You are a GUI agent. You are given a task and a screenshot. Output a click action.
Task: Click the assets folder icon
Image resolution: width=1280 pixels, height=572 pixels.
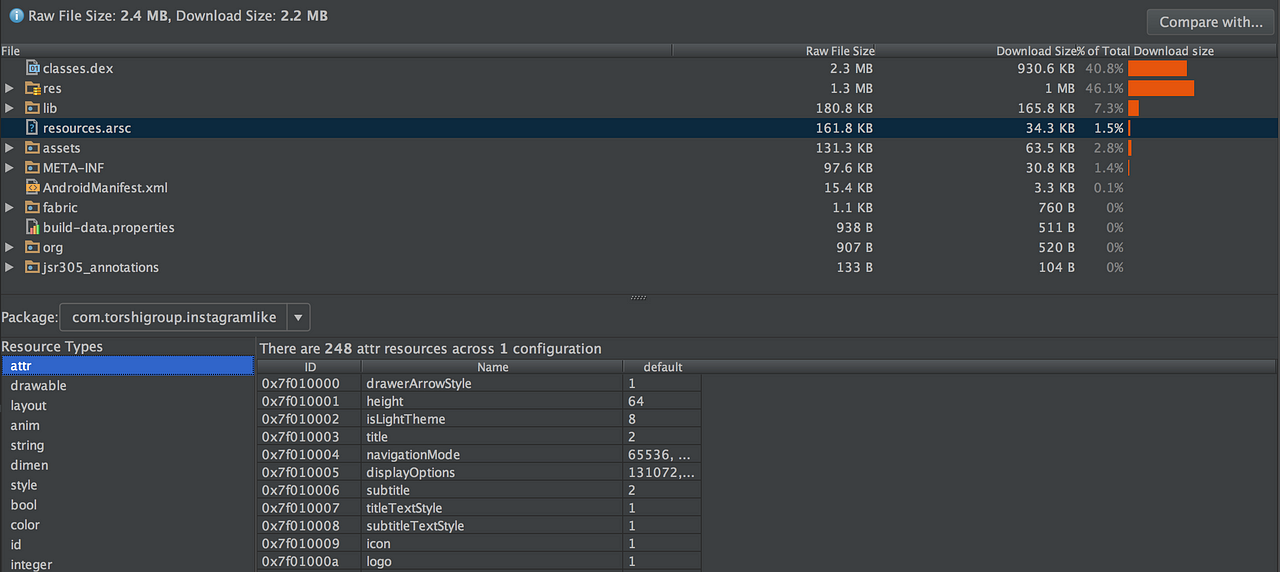(x=32, y=148)
